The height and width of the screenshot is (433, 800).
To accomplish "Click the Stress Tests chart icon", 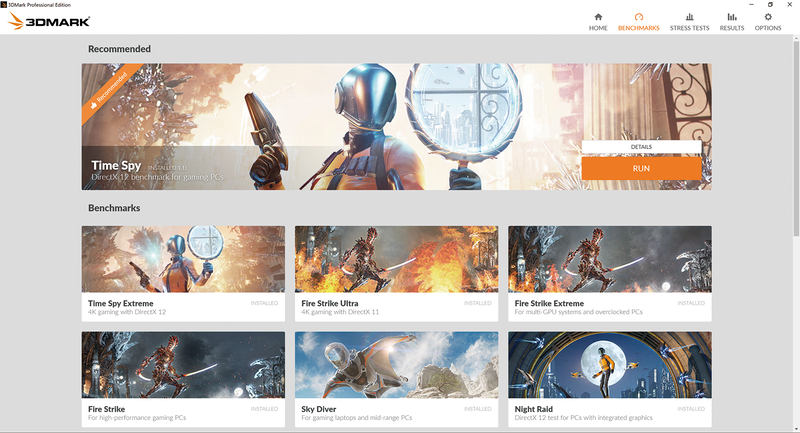I will (x=689, y=17).
